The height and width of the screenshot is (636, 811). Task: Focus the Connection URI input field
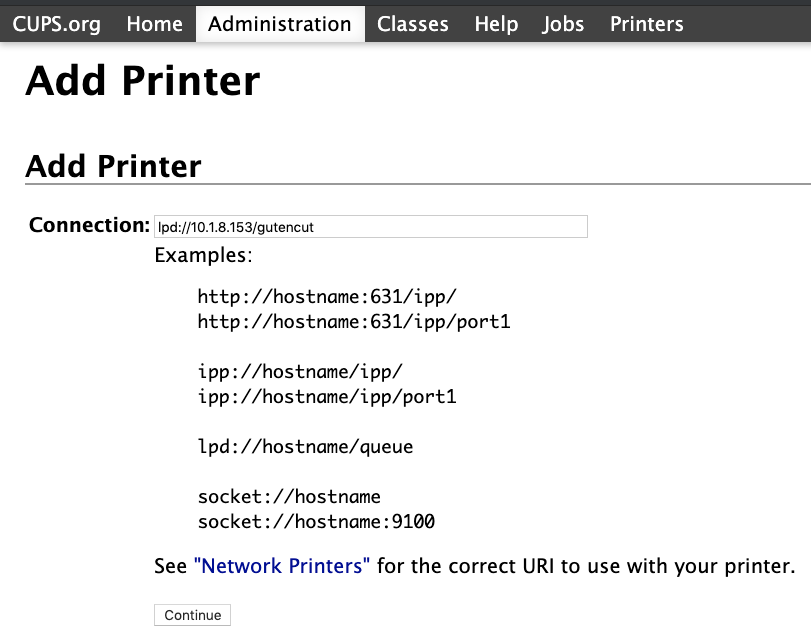(x=371, y=226)
